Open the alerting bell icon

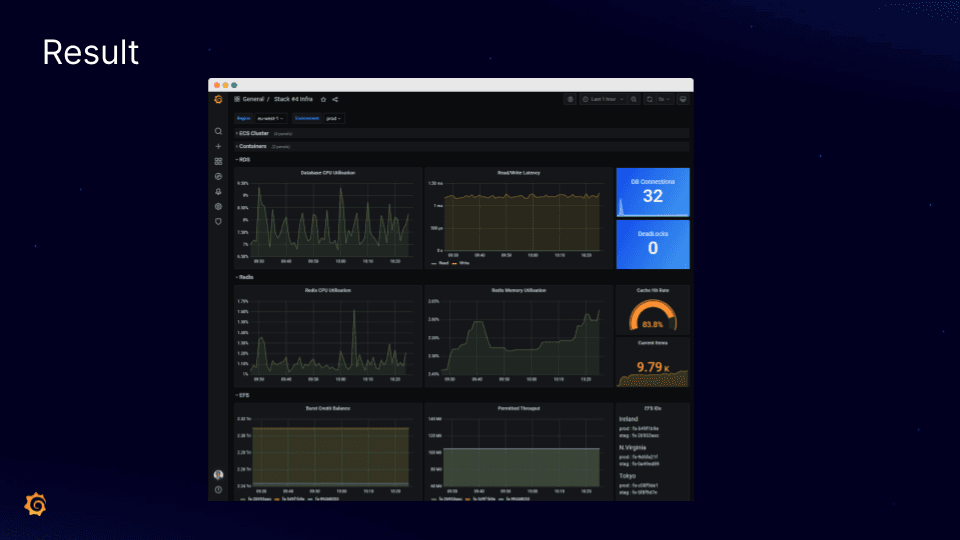(x=218, y=192)
